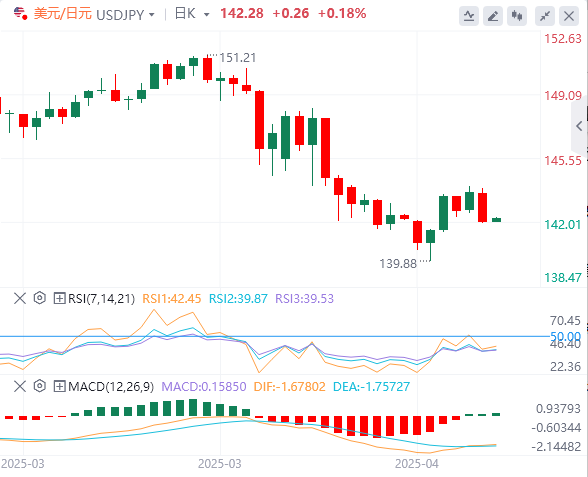Expand the side panel arrow on right edge
588x477 pixels.
[579, 126]
